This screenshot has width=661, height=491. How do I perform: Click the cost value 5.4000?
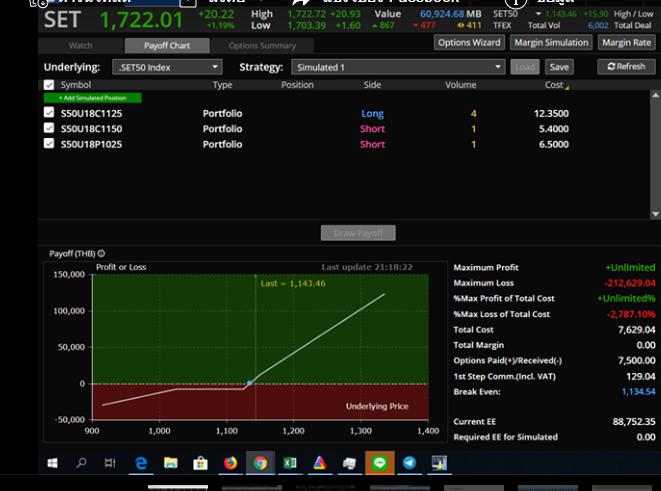[x=554, y=129]
